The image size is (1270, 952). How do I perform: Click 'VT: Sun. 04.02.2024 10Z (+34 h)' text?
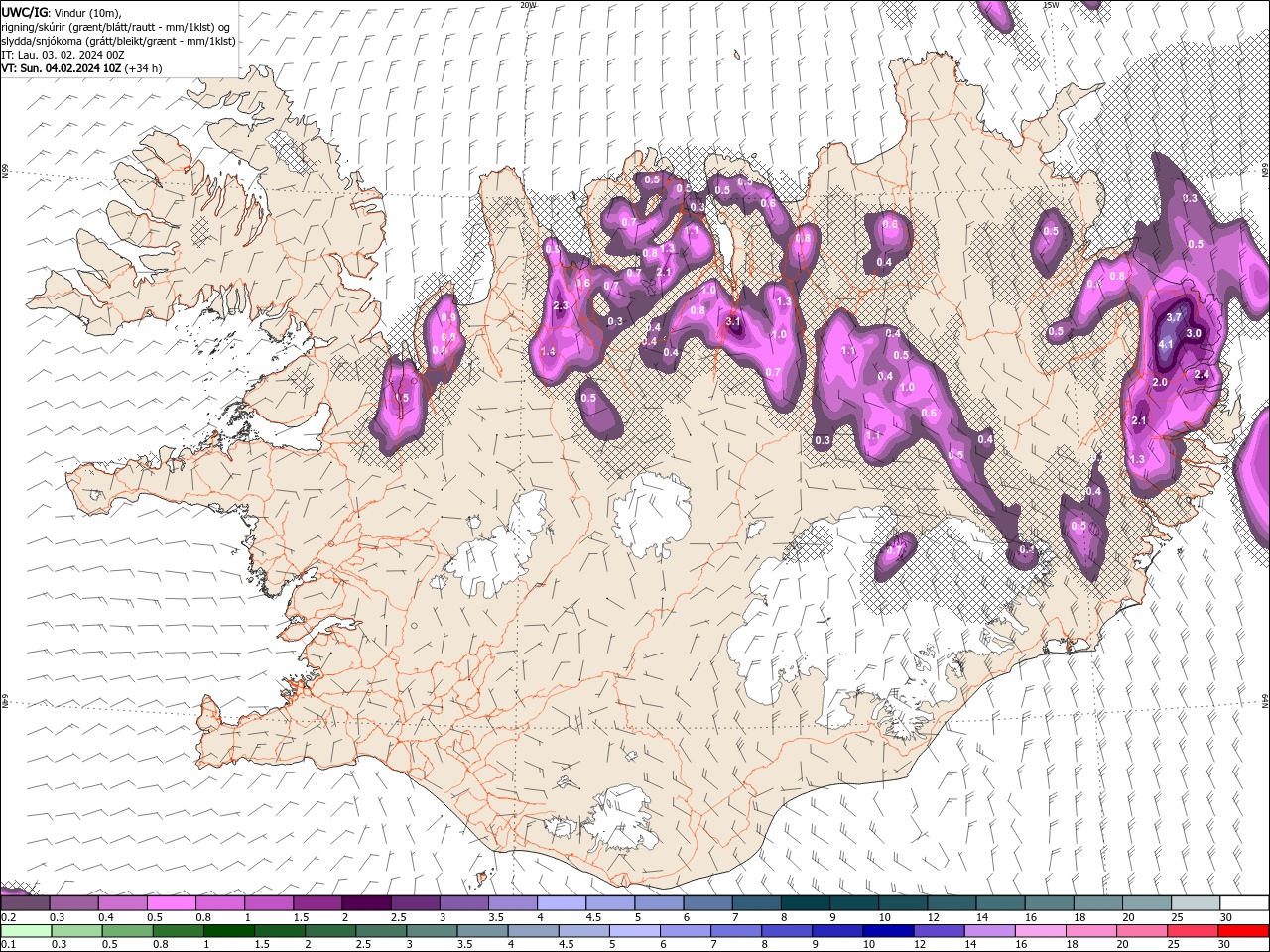coord(81,68)
